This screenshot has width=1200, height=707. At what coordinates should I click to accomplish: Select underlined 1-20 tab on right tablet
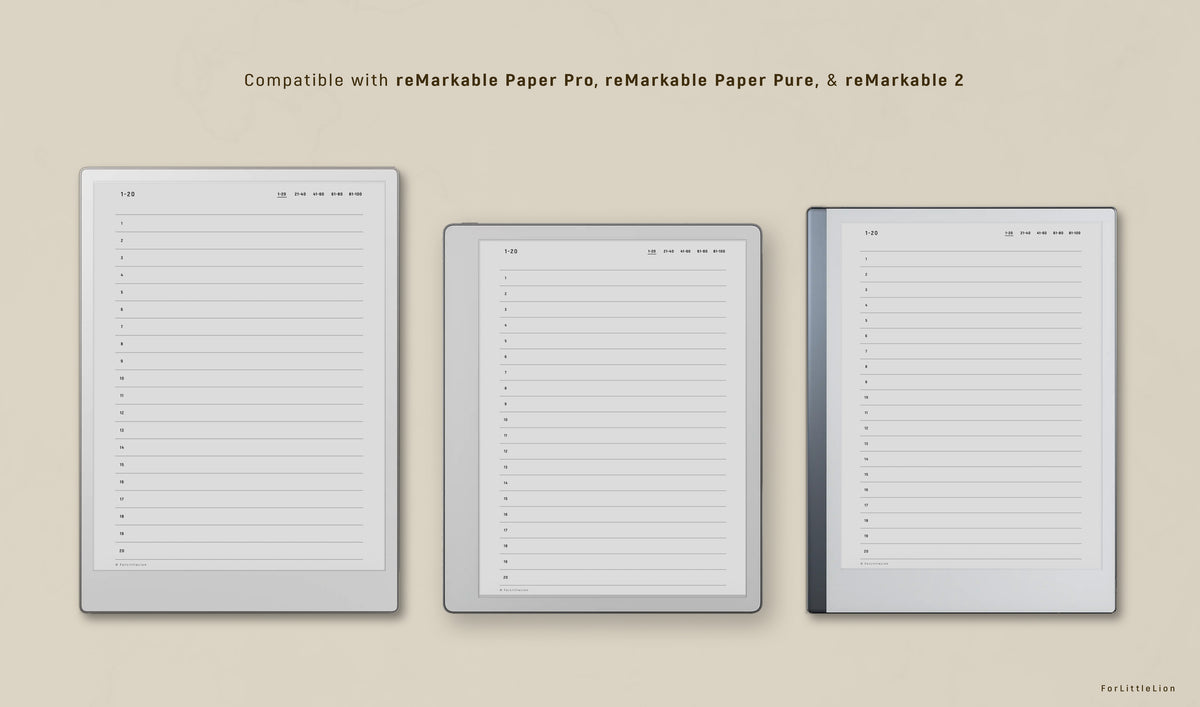coord(1010,232)
